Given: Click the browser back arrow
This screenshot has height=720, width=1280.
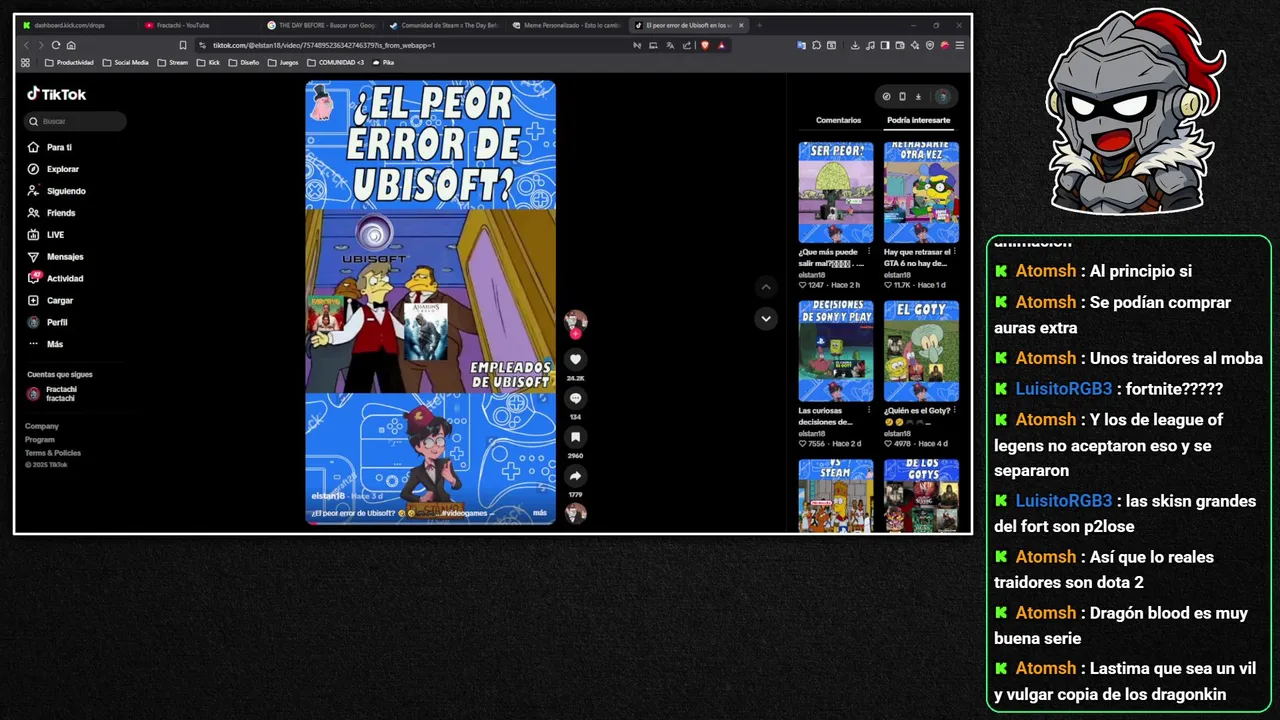Looking at the screenshot, I should point(27,45).
